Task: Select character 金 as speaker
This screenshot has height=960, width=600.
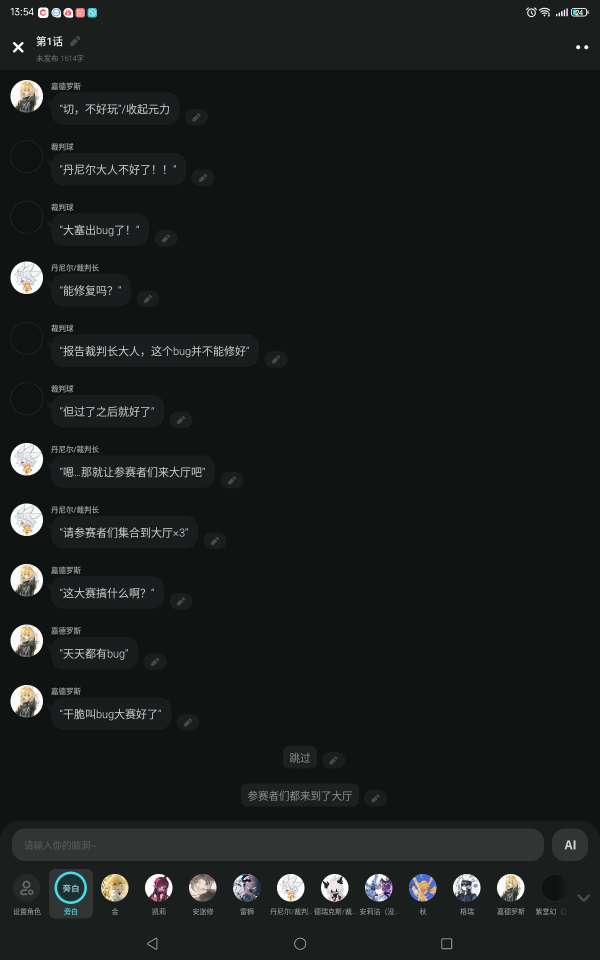Action: 114,894
